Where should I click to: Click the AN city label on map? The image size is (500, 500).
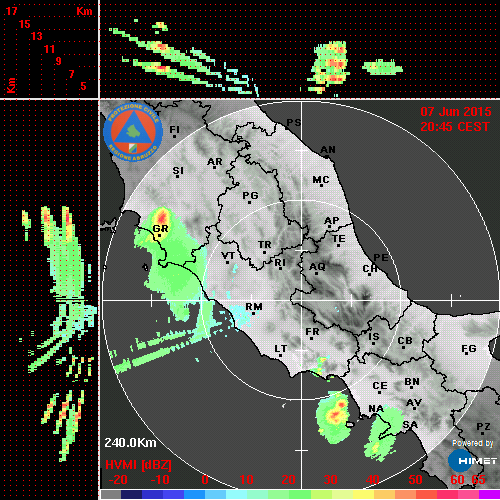328,150
